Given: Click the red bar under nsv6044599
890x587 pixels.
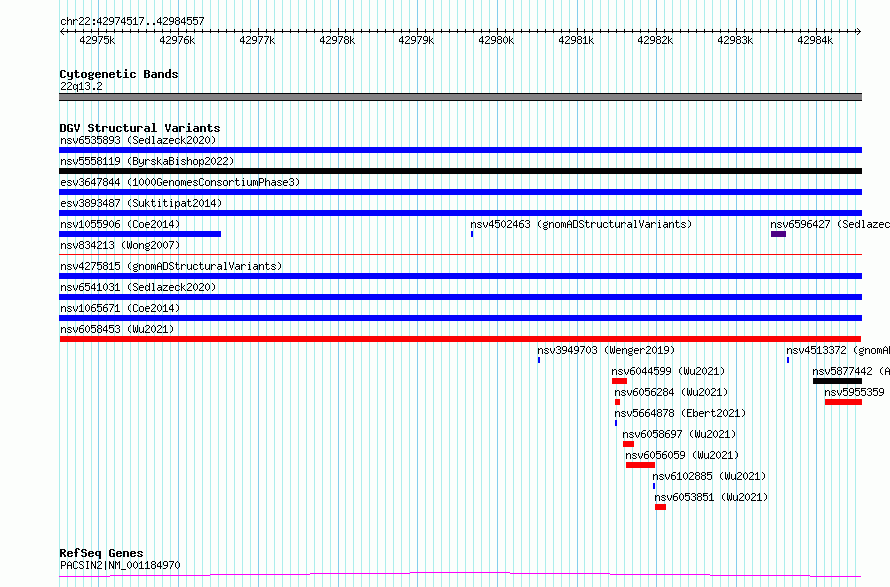Looking at the screenshot, I should pos(619,381).
